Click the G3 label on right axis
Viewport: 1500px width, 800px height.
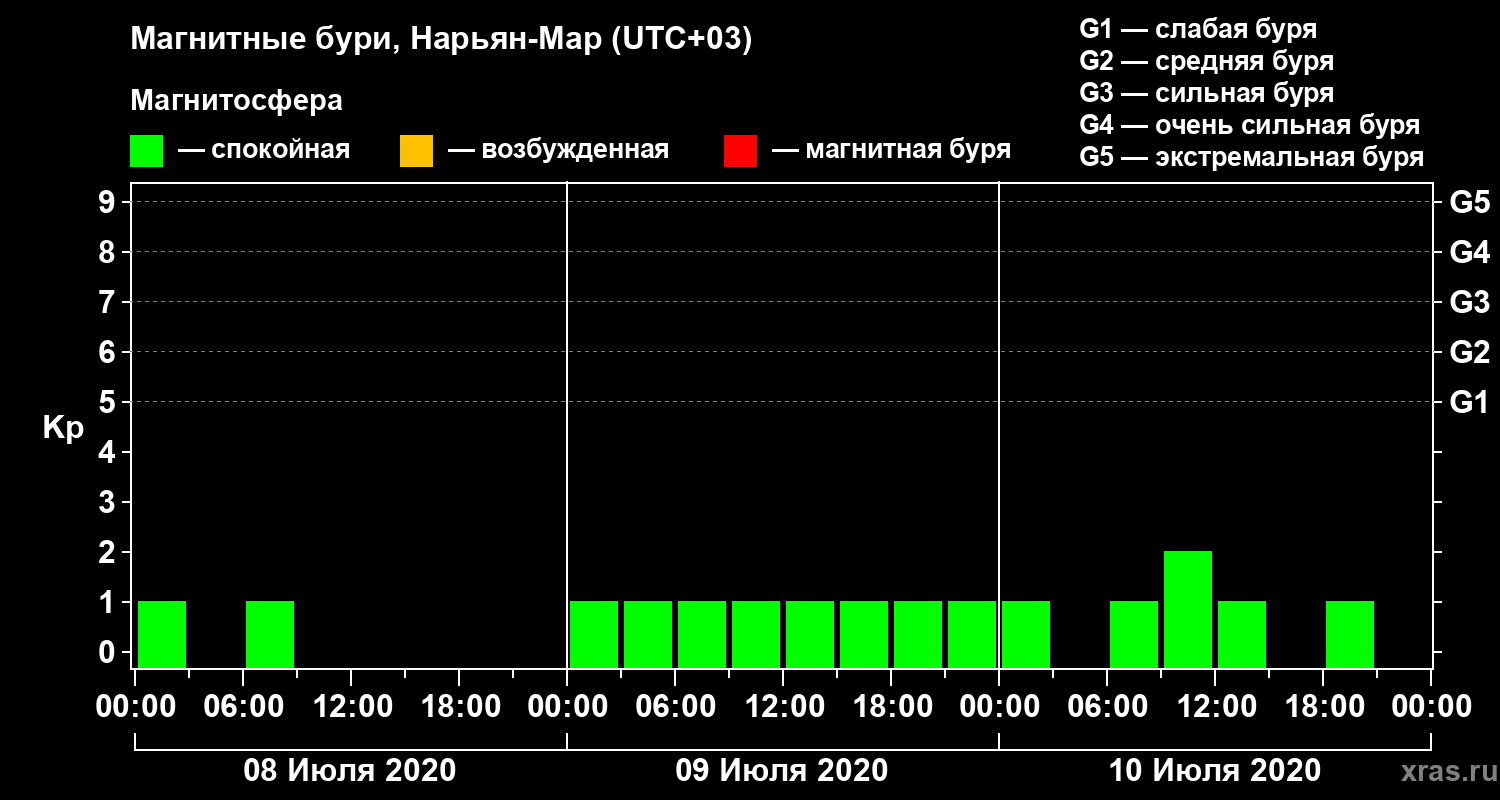tap(1469, 302)
